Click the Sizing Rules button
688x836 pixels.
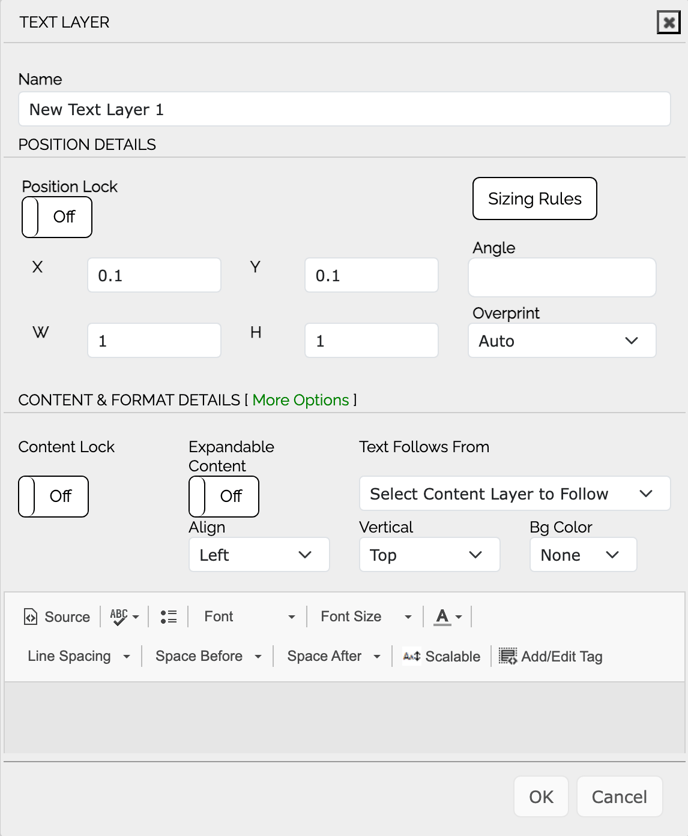click(x=534, y=199)
